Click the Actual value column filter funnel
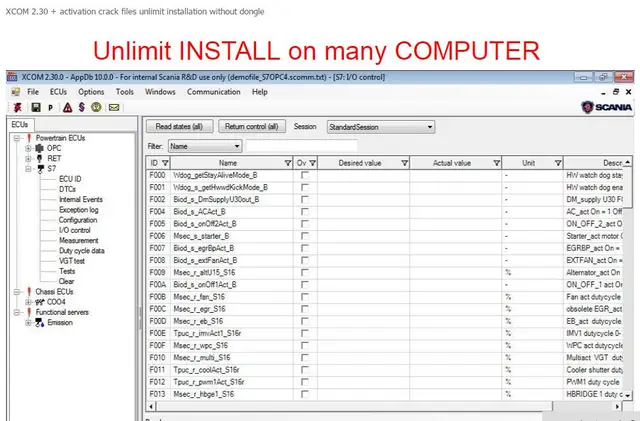Viewport: 640px width, 421px height. pyautogui.click(x=497, y=163)
